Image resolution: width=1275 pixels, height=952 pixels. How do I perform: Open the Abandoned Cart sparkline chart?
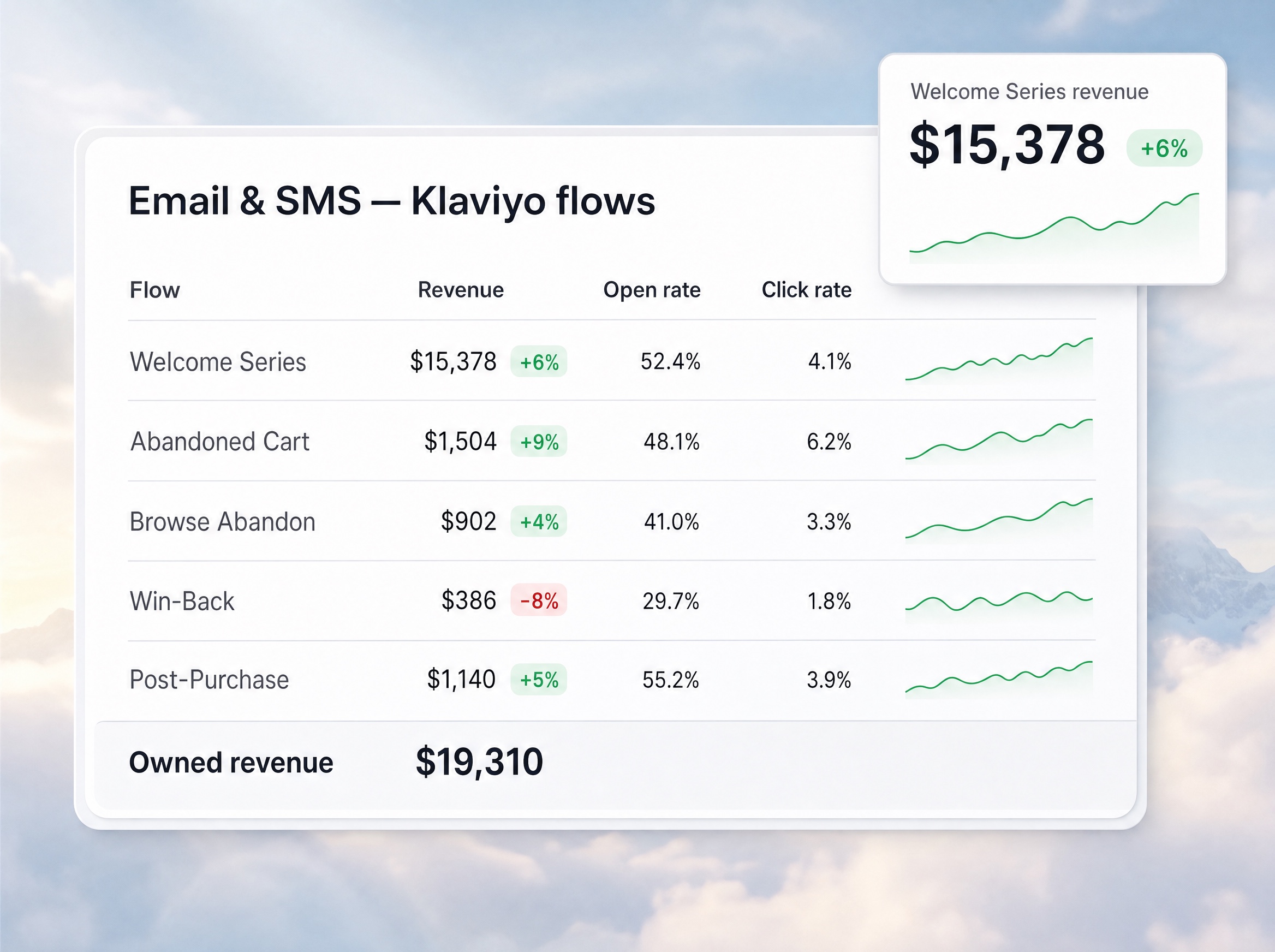click(x=999, y=441)
